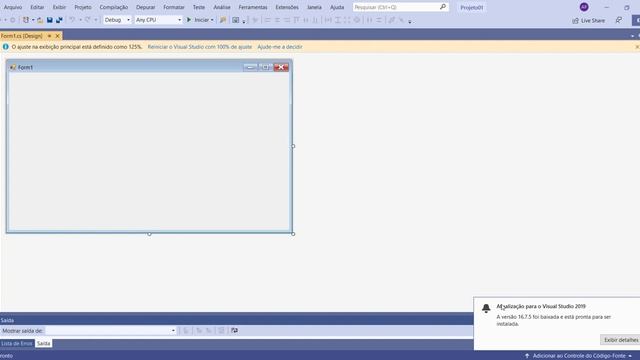Click the Live Share button
The height and width of the screenshot is (360, 640).
[589, 20]
